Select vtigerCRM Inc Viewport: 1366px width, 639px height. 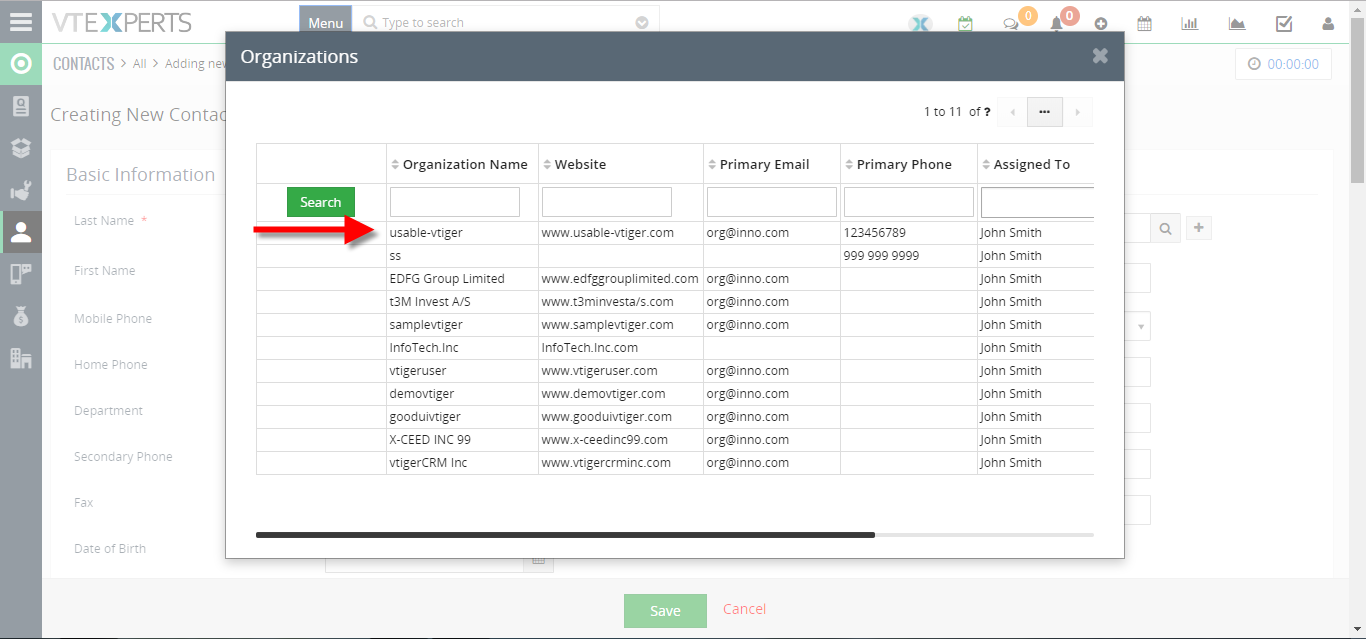coord(428,463)
